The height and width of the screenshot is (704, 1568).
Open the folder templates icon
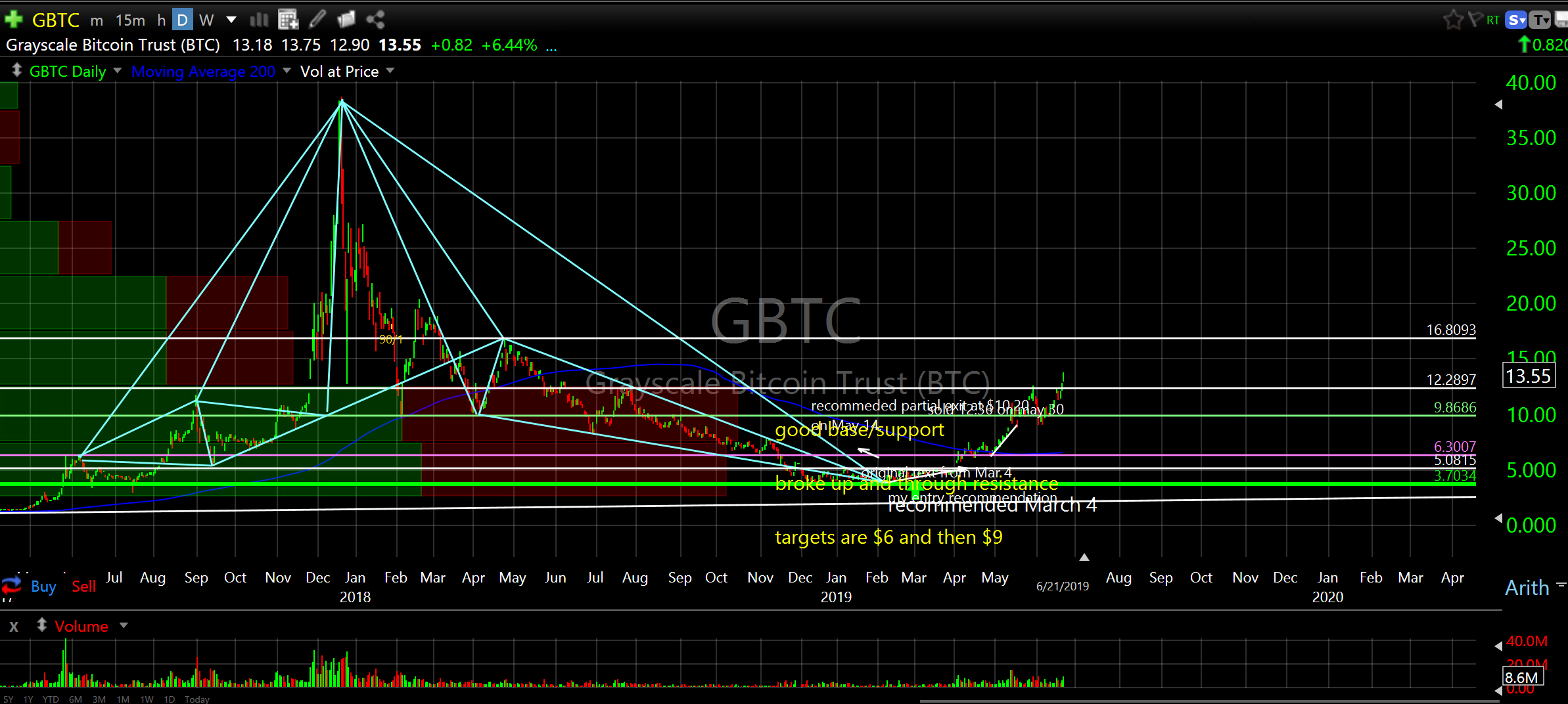pyautogui.click(x=346, y=20)
